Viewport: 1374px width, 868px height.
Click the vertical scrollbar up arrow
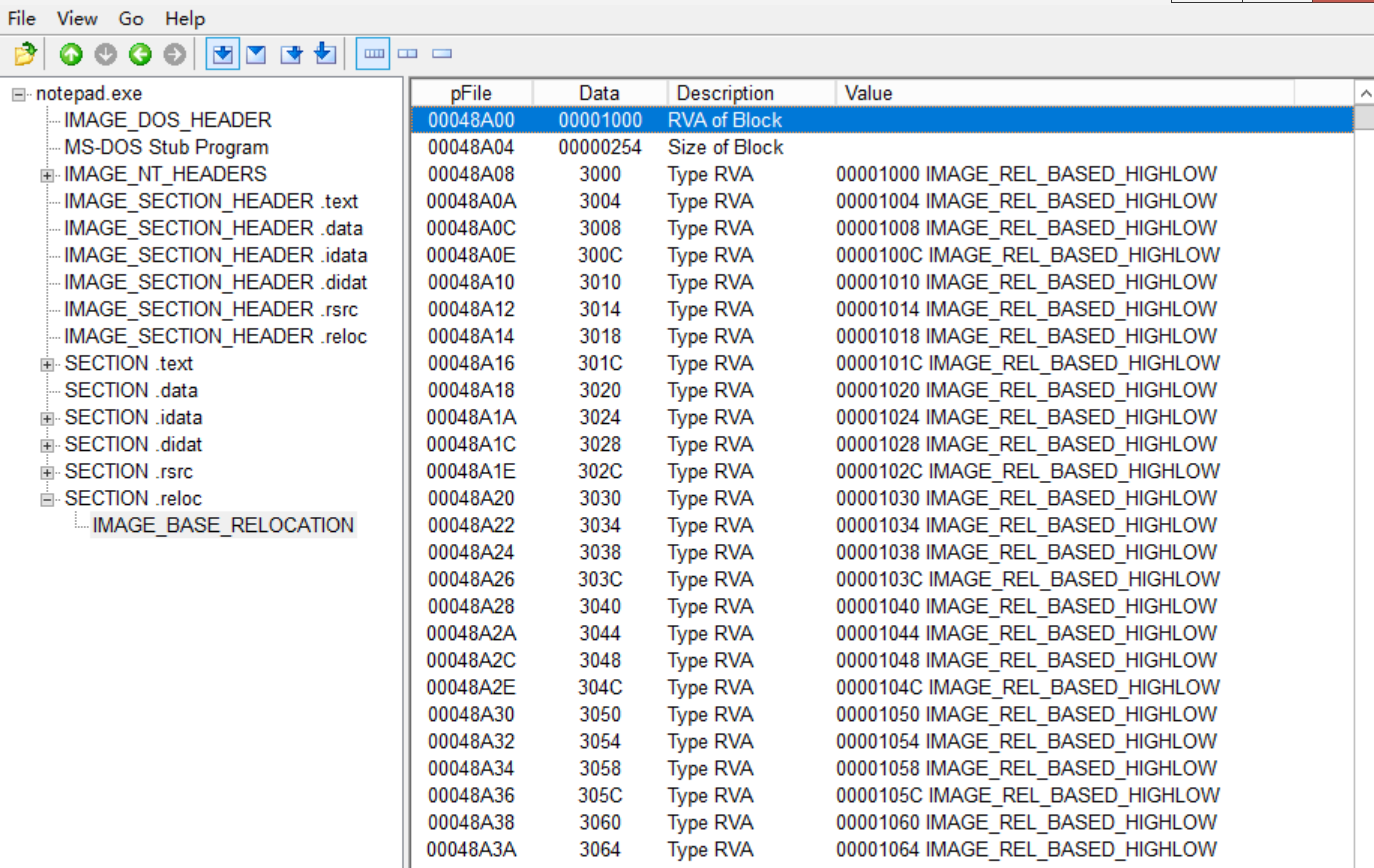(1364, 93)
